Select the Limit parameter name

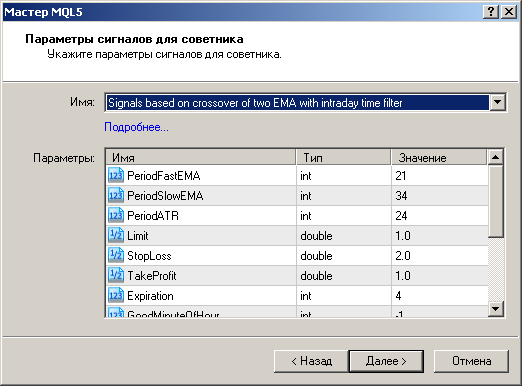138,236
